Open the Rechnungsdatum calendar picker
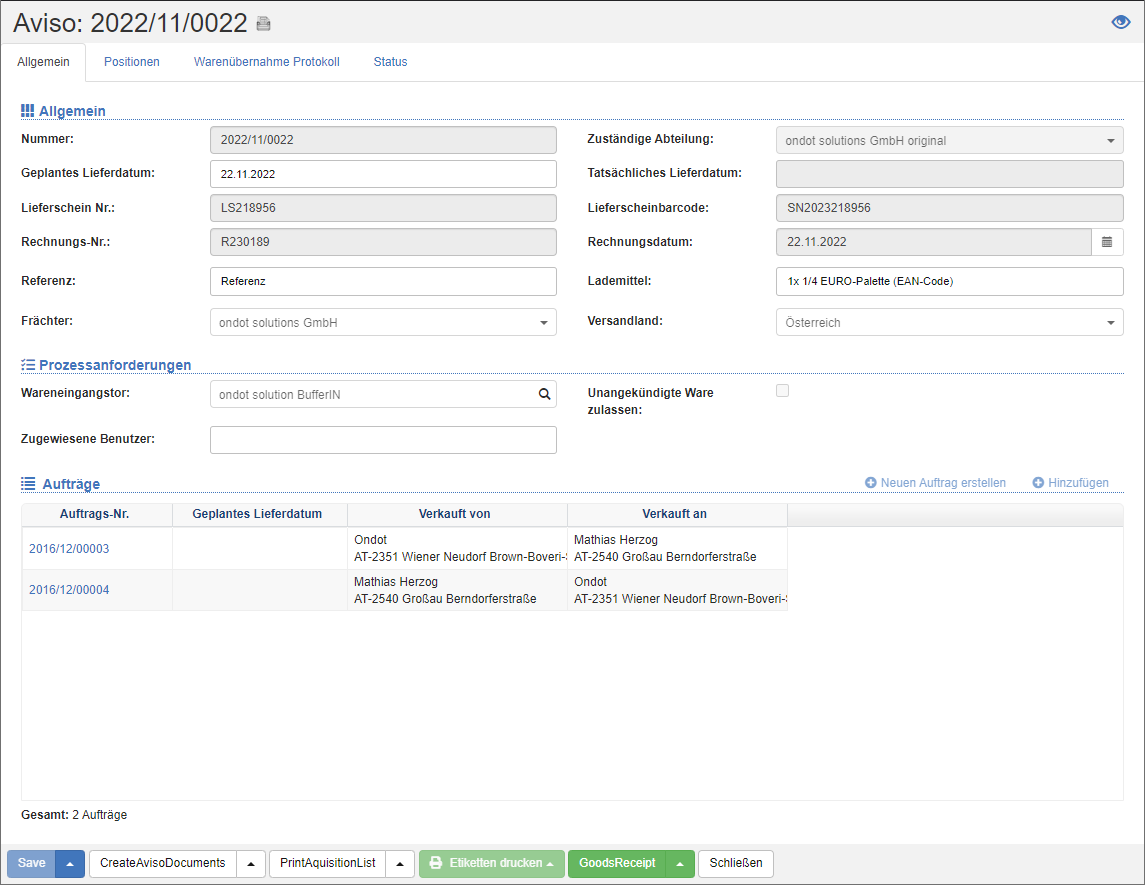This screenshot has height=885, width=1145. tap(1107, 242)
